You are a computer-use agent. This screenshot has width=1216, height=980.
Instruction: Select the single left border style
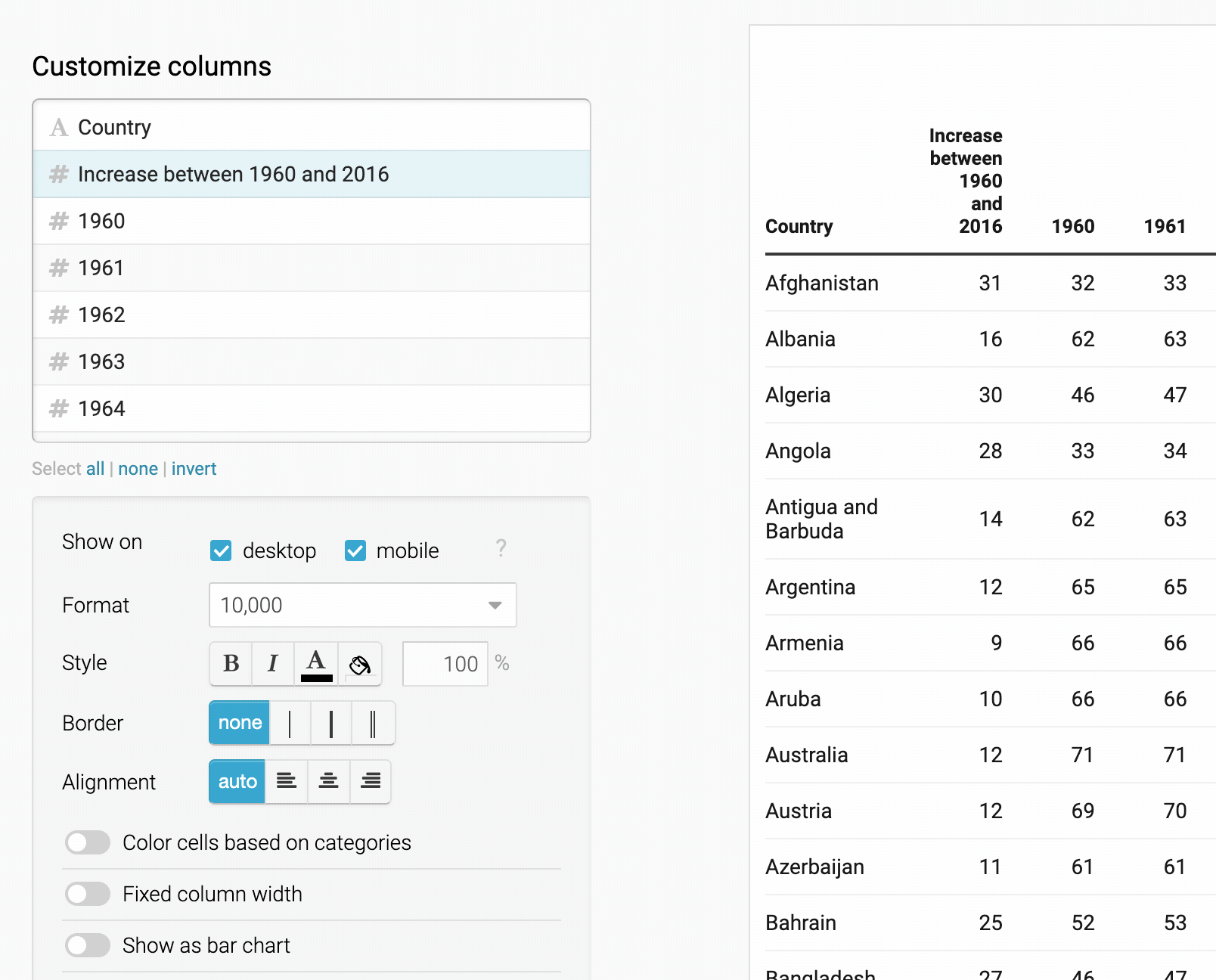[290, 723]
